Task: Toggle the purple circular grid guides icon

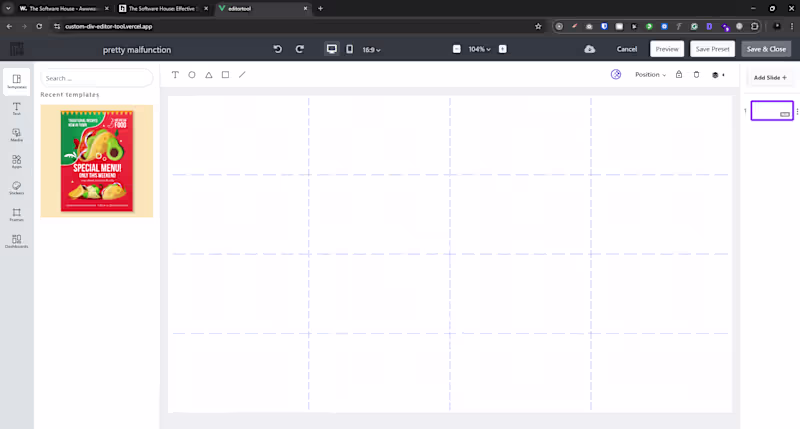Action: point(616,74)
